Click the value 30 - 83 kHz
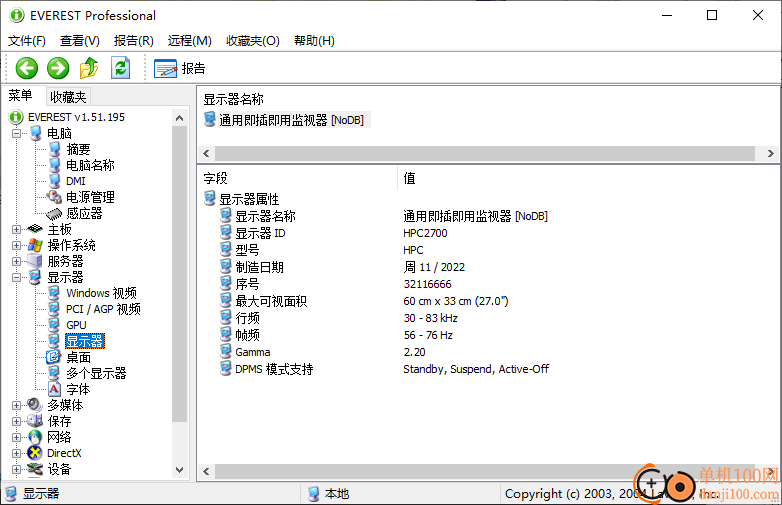This screenshot has height=505, width=782. pos(430,318)
